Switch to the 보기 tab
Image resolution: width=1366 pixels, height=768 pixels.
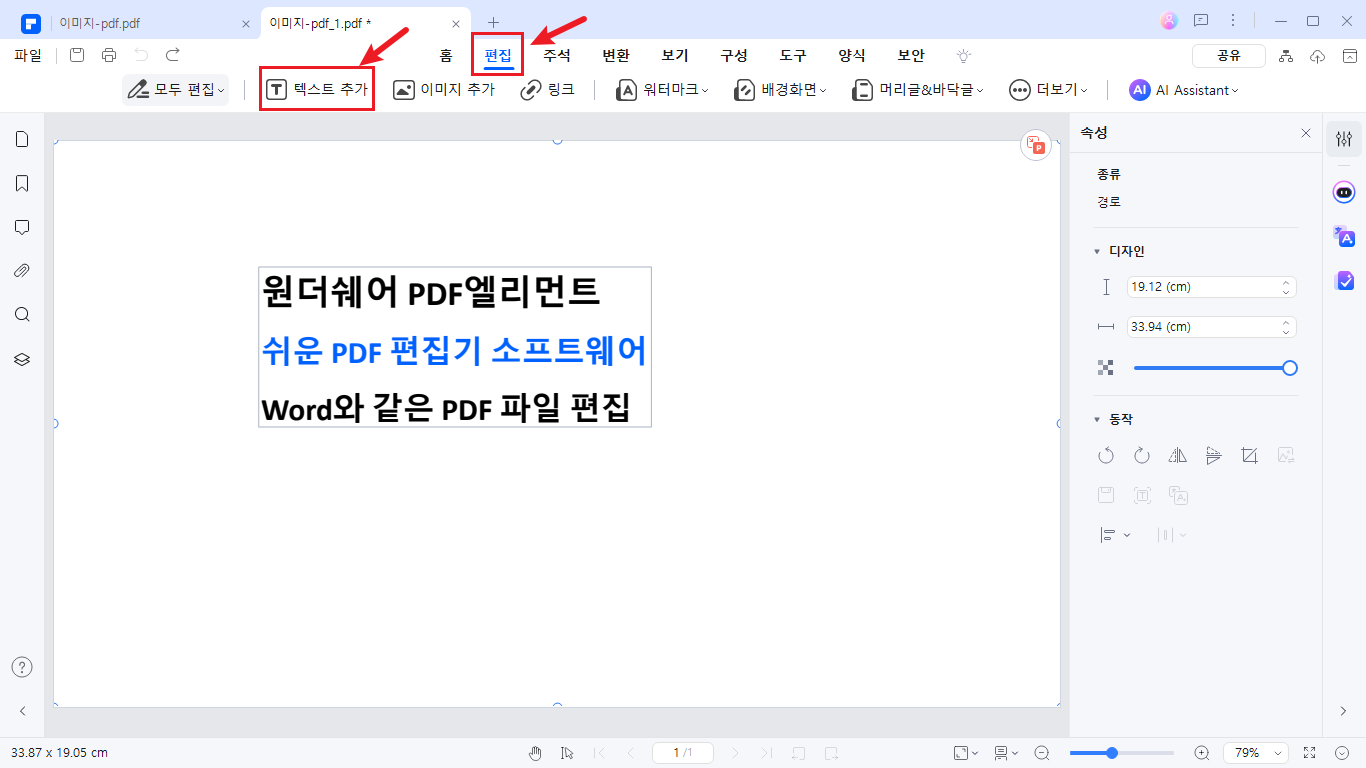click(675, 56)
